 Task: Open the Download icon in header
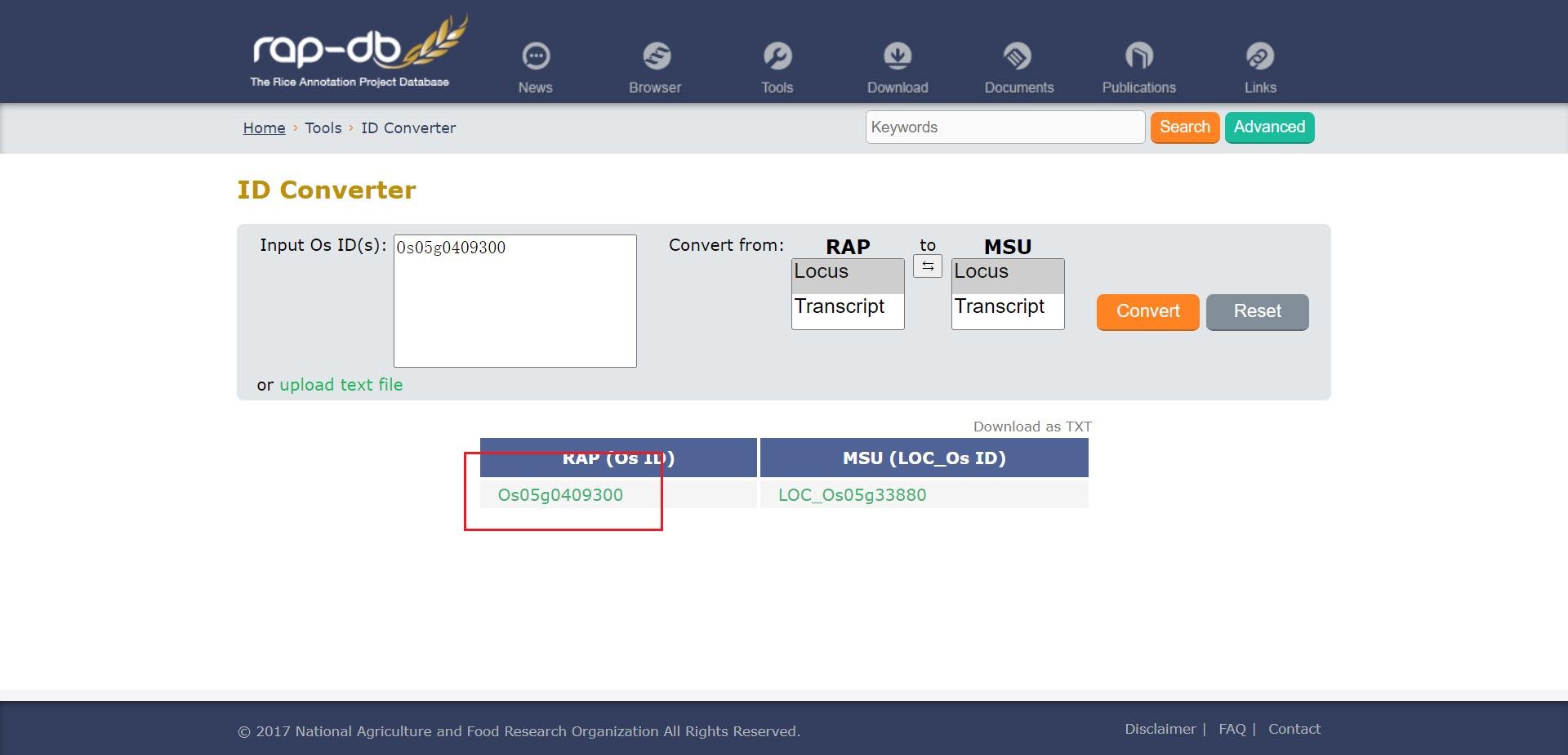point(898,56)
